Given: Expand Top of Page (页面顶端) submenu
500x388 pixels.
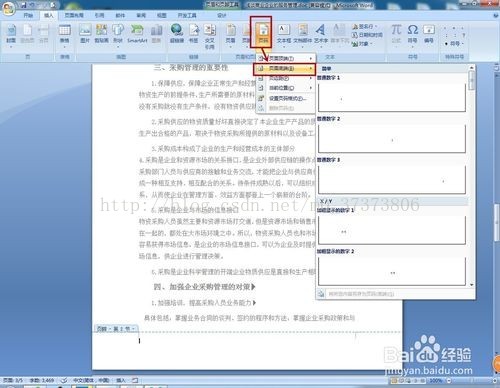Looking at the screenshot, I should pyautogui.click(x=286, y=58).
